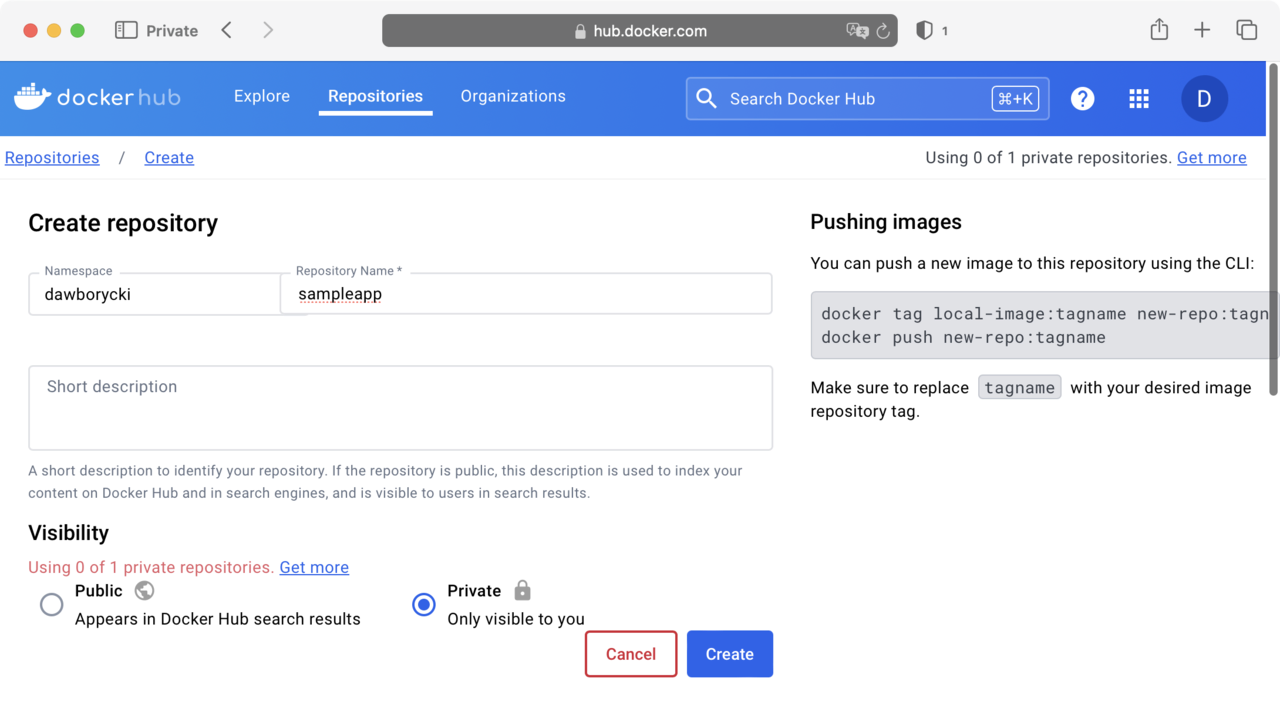Open the Namespace dawborycki dropdown
Viewport: 1280px width, 722px height.
155,295
